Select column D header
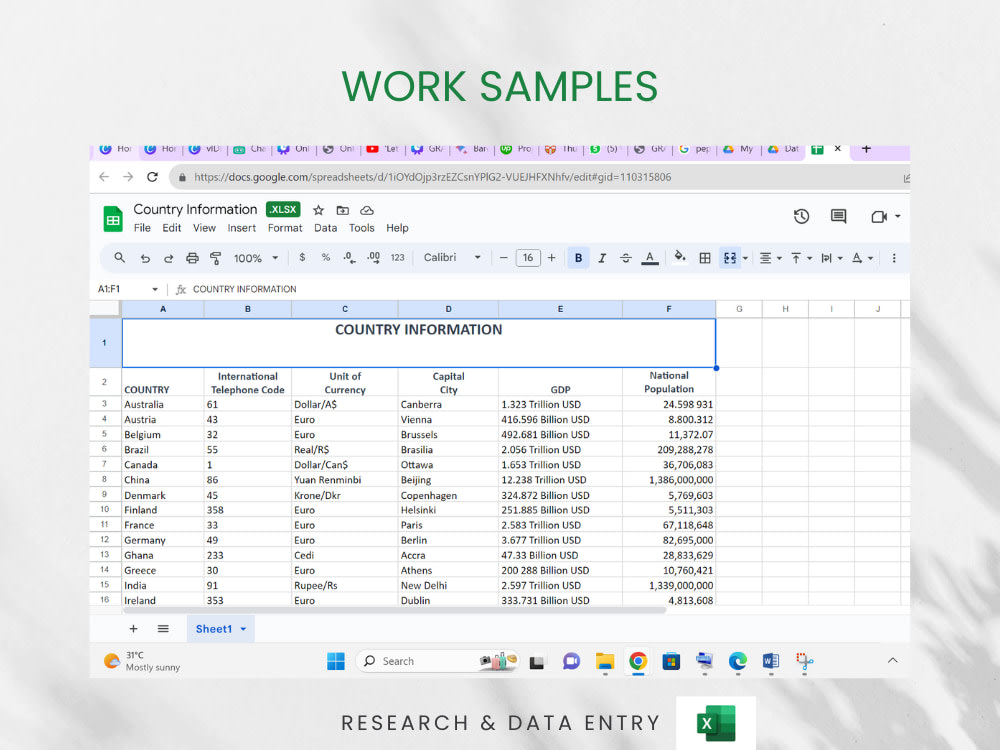Viewport: 1000px width, 750px height. [448, 309]
